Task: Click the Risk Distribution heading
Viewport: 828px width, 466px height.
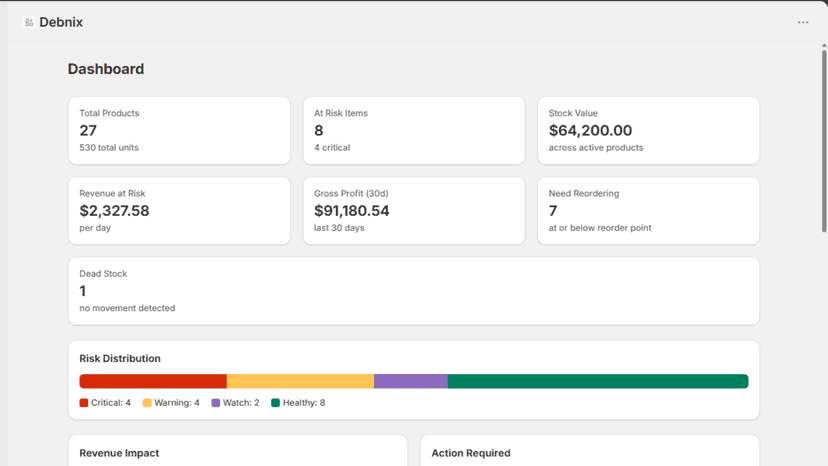Action: (x=120, y=358)
